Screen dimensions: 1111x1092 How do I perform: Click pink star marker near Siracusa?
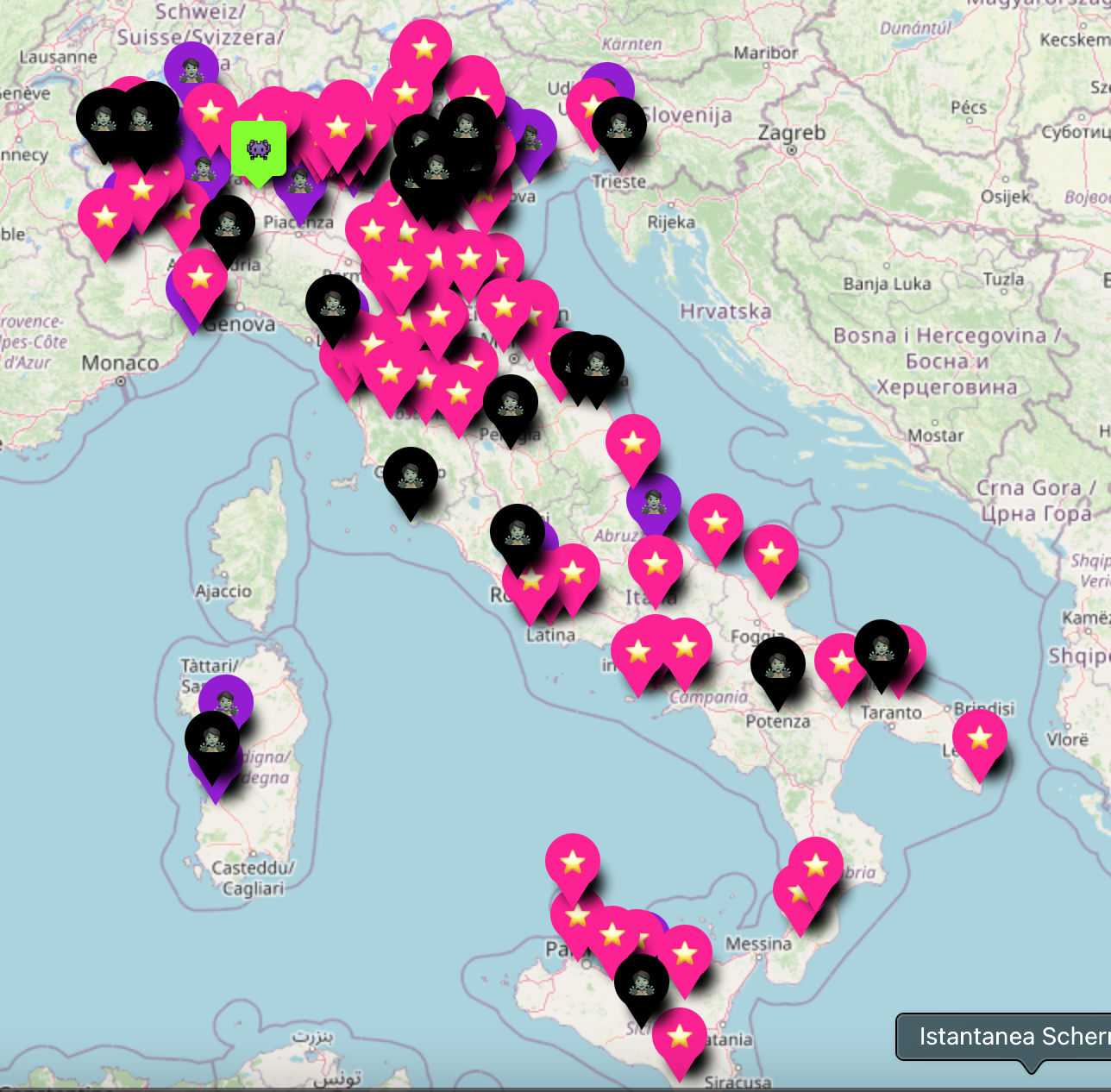point(680,1036)
